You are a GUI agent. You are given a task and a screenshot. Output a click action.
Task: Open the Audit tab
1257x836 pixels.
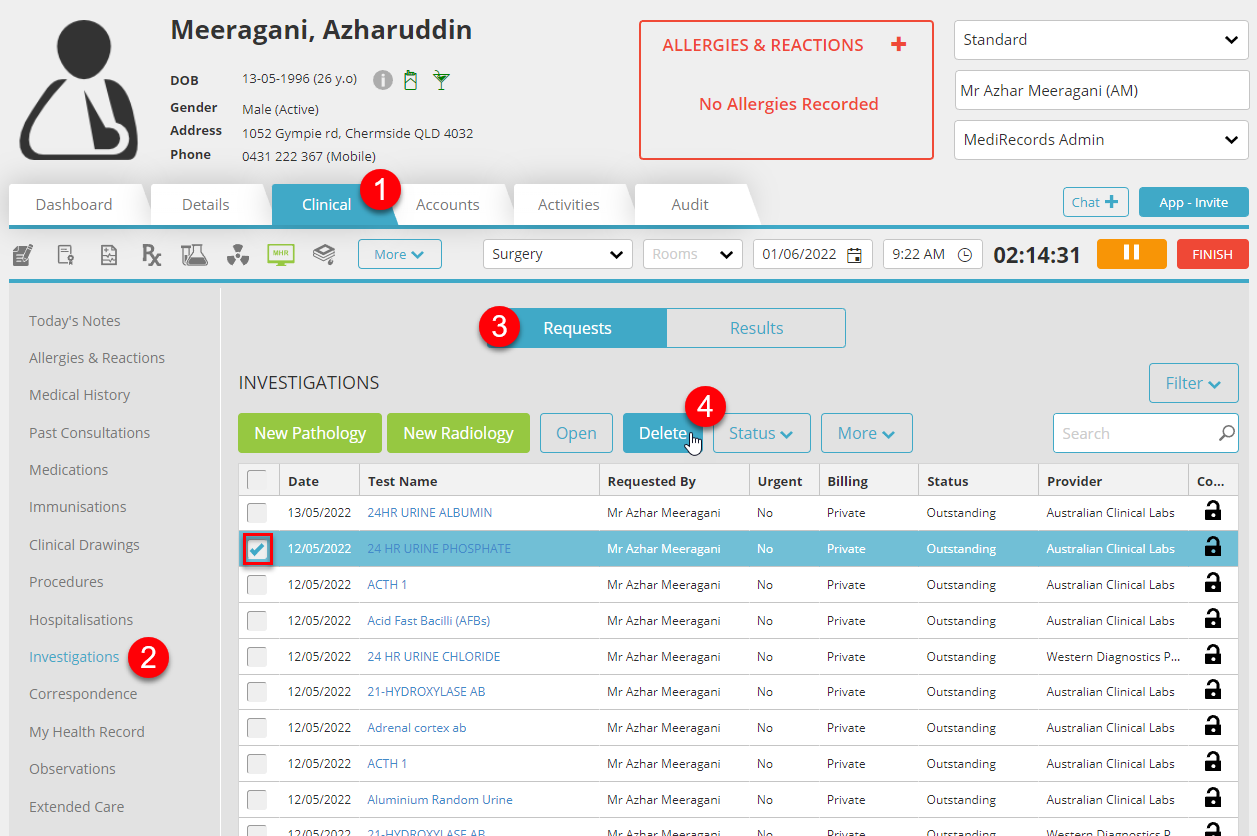point(690,204)
